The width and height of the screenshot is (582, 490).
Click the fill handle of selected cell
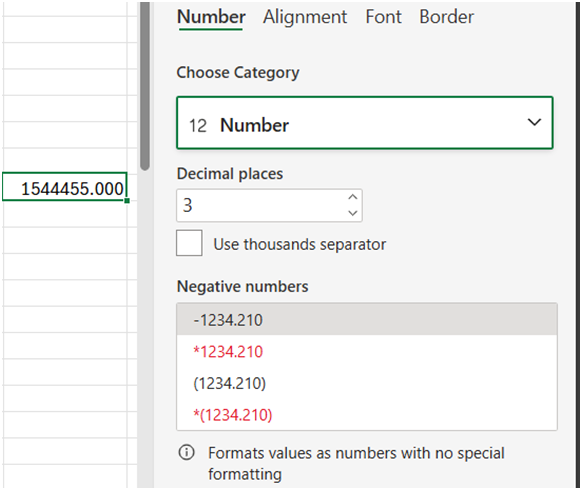pos(127,200)
